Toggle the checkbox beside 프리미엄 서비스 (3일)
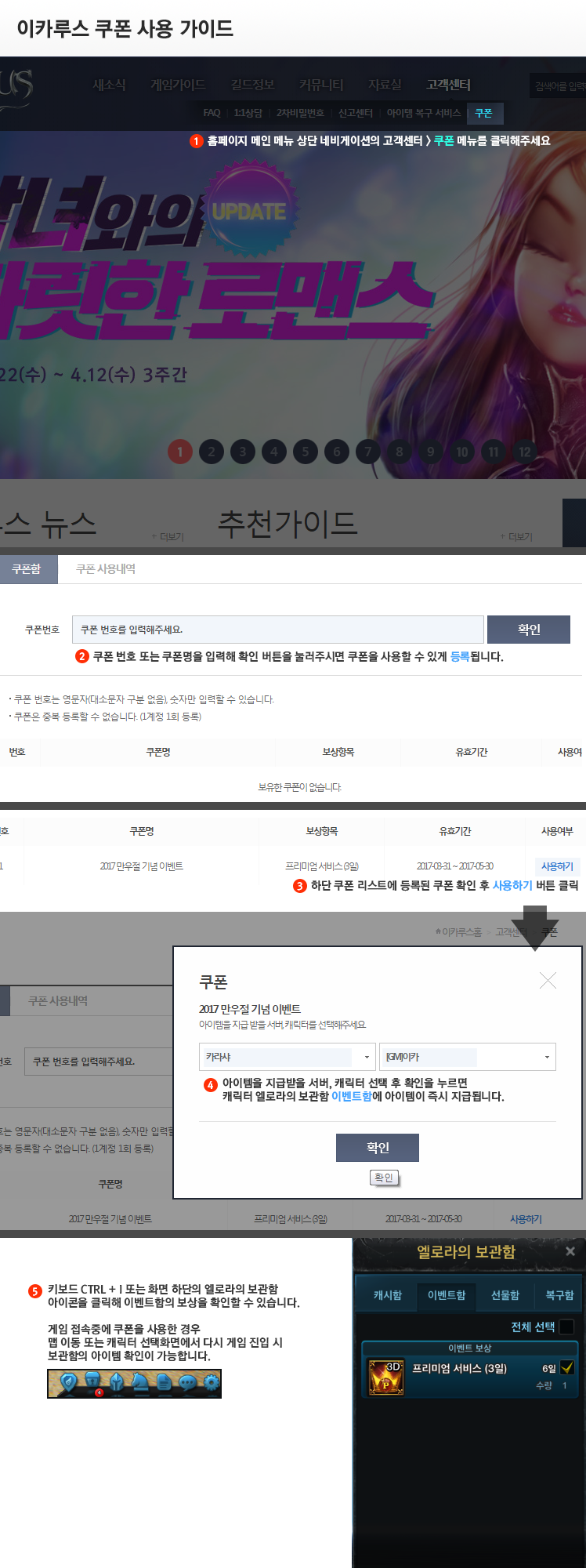The height and width of the screenshot is (1568, 586). [x=567, y=1367]
